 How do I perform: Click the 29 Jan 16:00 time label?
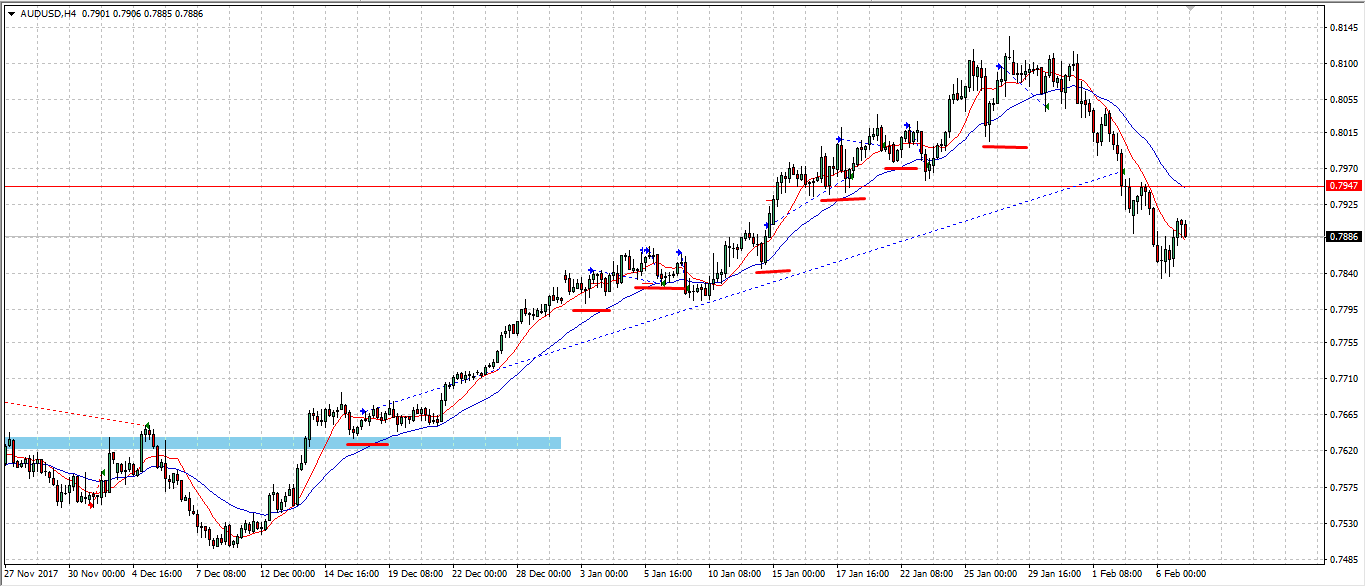pyautogui.click(x=1057, y=574)
